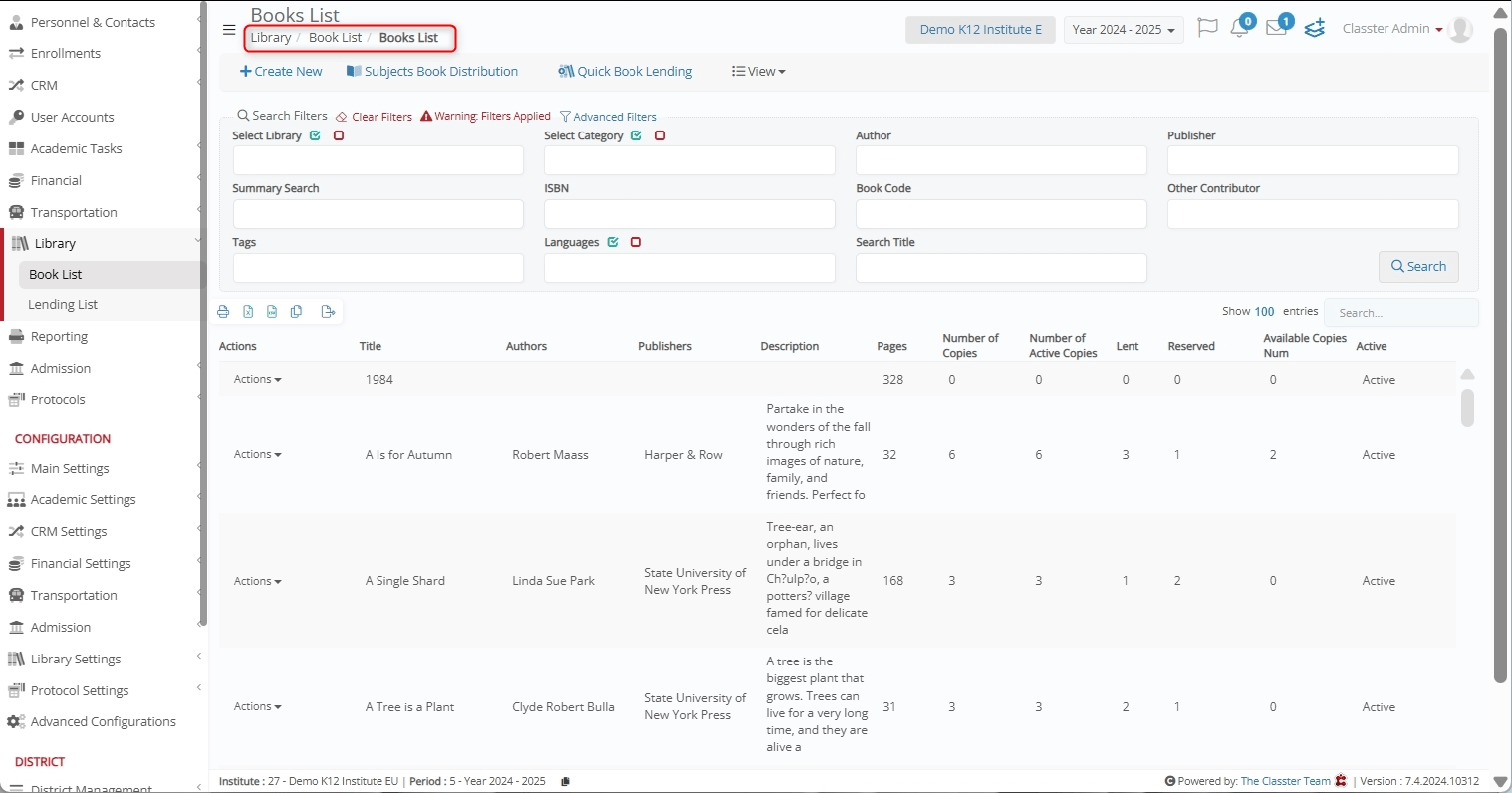
Task: Open the notifications bell icon
Action: (x=1239, y=29)
